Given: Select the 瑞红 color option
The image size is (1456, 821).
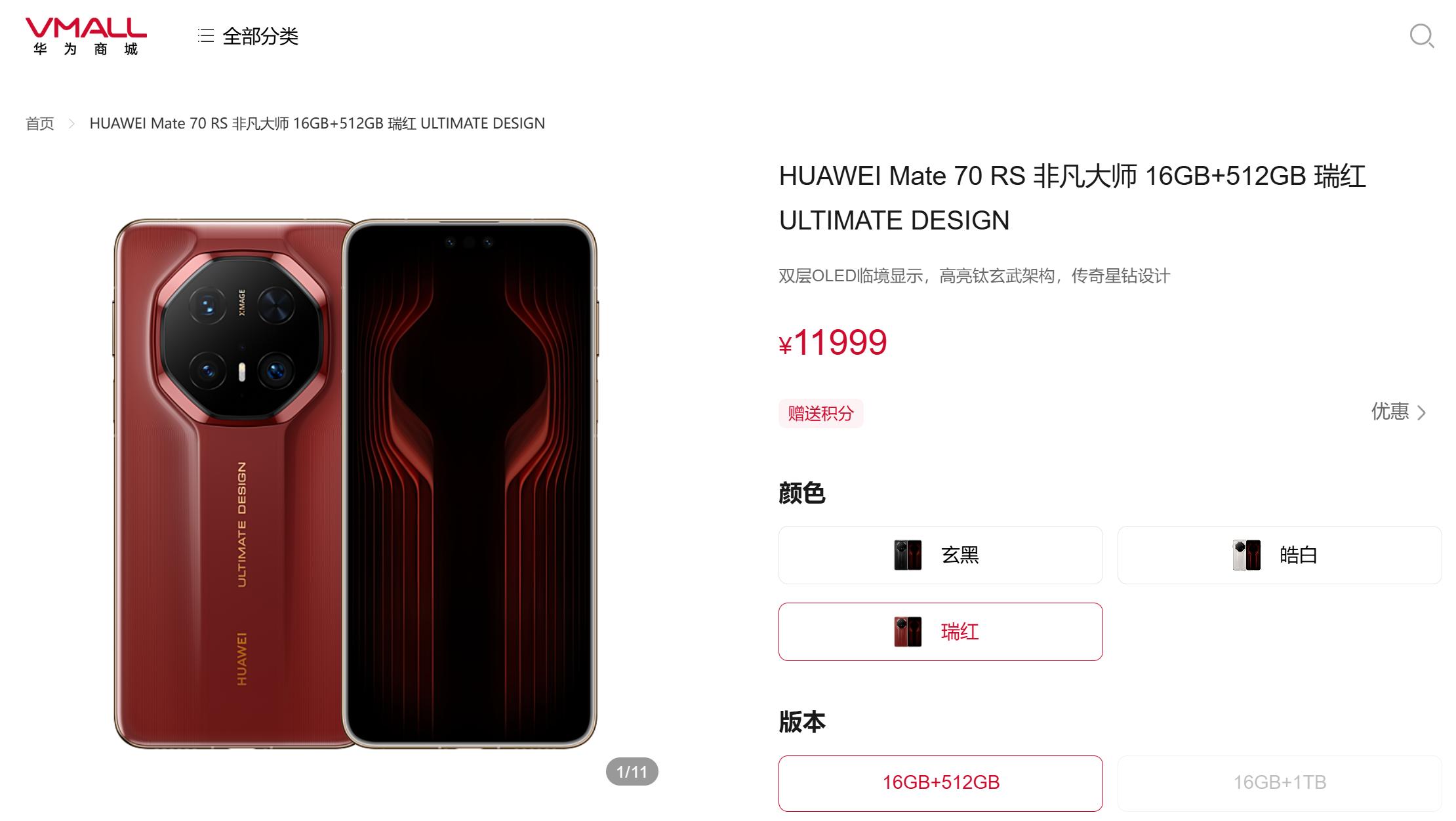Looking at the screenshot, I should click(x=940, y=631).
